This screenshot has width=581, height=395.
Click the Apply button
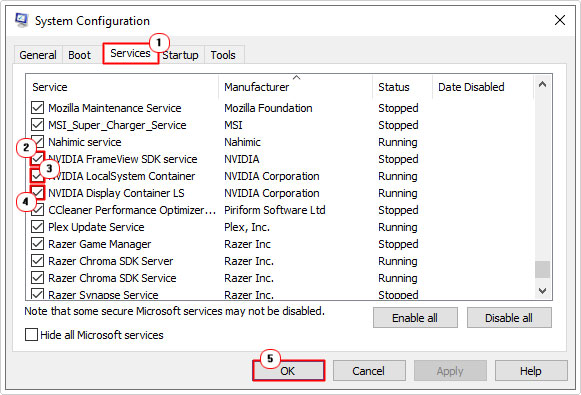[450, 371]
